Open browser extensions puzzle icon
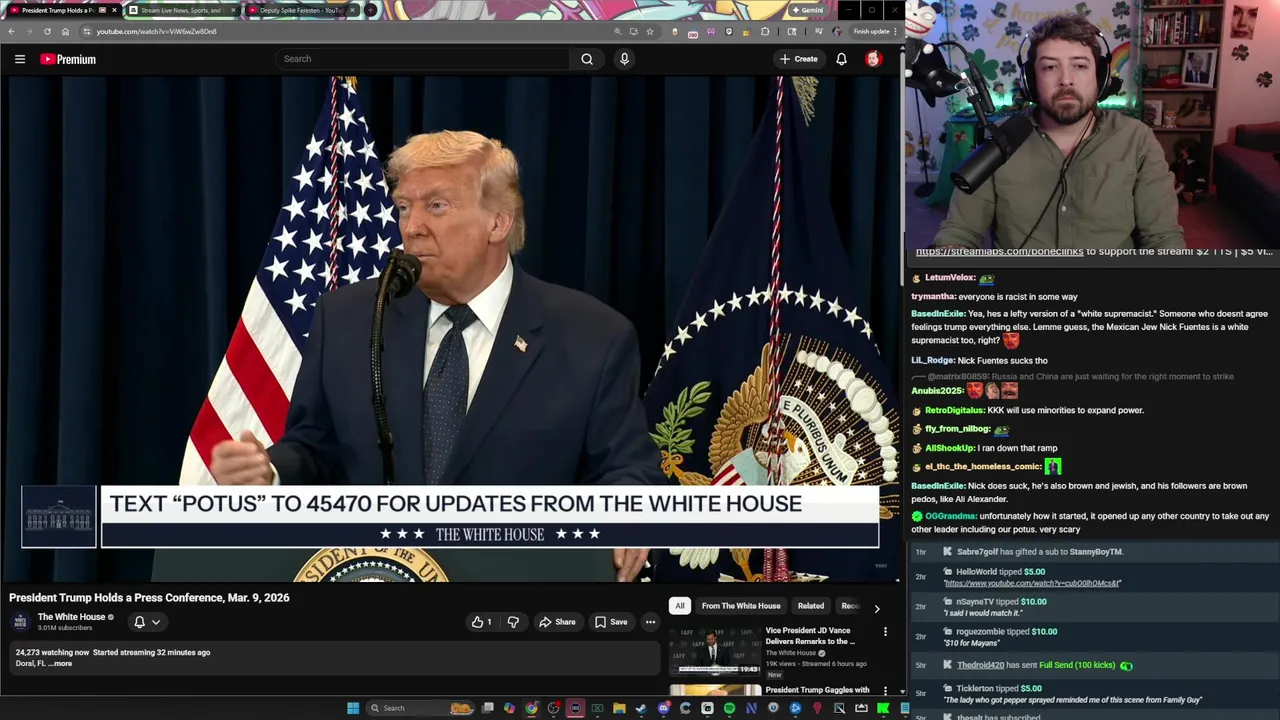The width and height of the screenshot is (1280, 720). pyautogui.click(x=765, y=31)
